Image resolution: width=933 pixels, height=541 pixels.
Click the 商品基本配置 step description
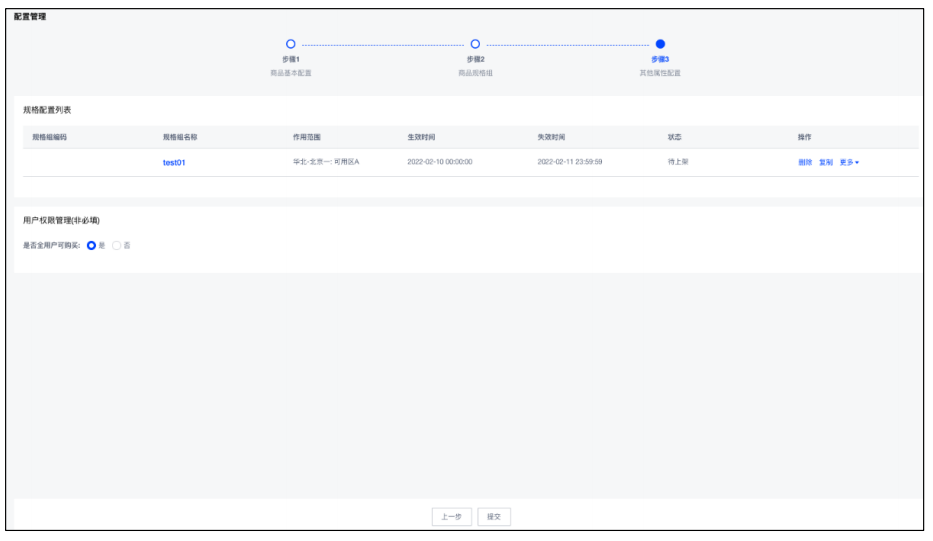[x=291, y=73]
